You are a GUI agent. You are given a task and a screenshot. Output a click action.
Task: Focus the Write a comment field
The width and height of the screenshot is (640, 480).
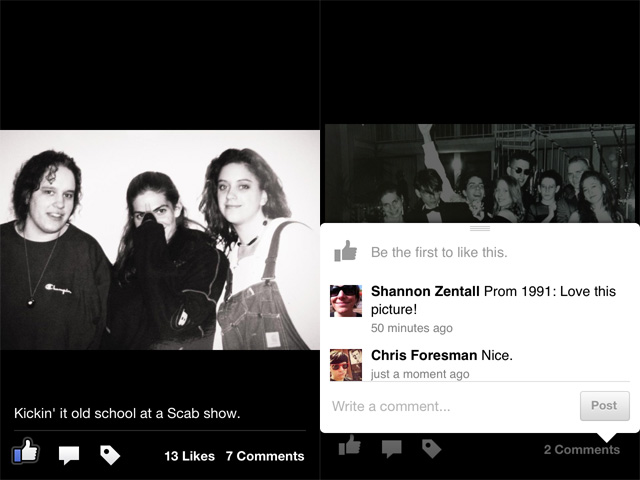pos(453,406)
